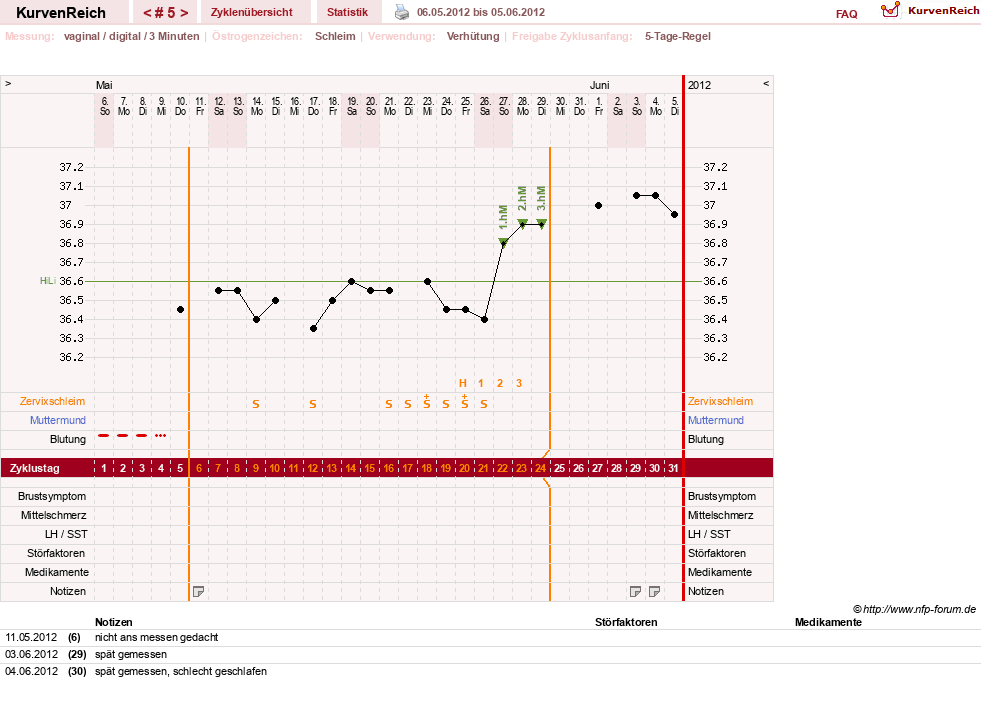
Task: Click the temperature point on May 26
Action: click(484, 319)
